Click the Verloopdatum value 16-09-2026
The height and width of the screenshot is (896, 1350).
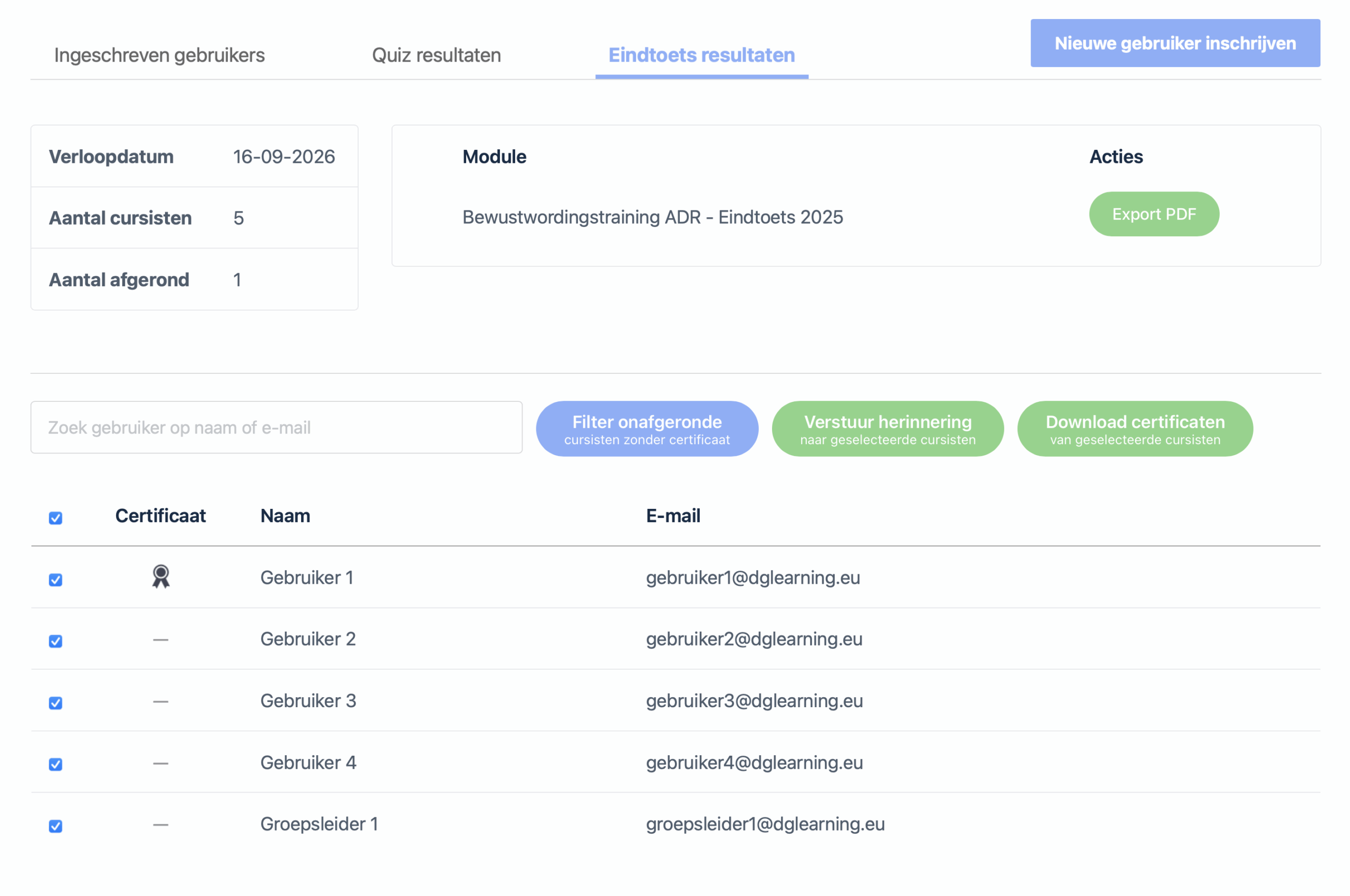[x=284, y=157]
